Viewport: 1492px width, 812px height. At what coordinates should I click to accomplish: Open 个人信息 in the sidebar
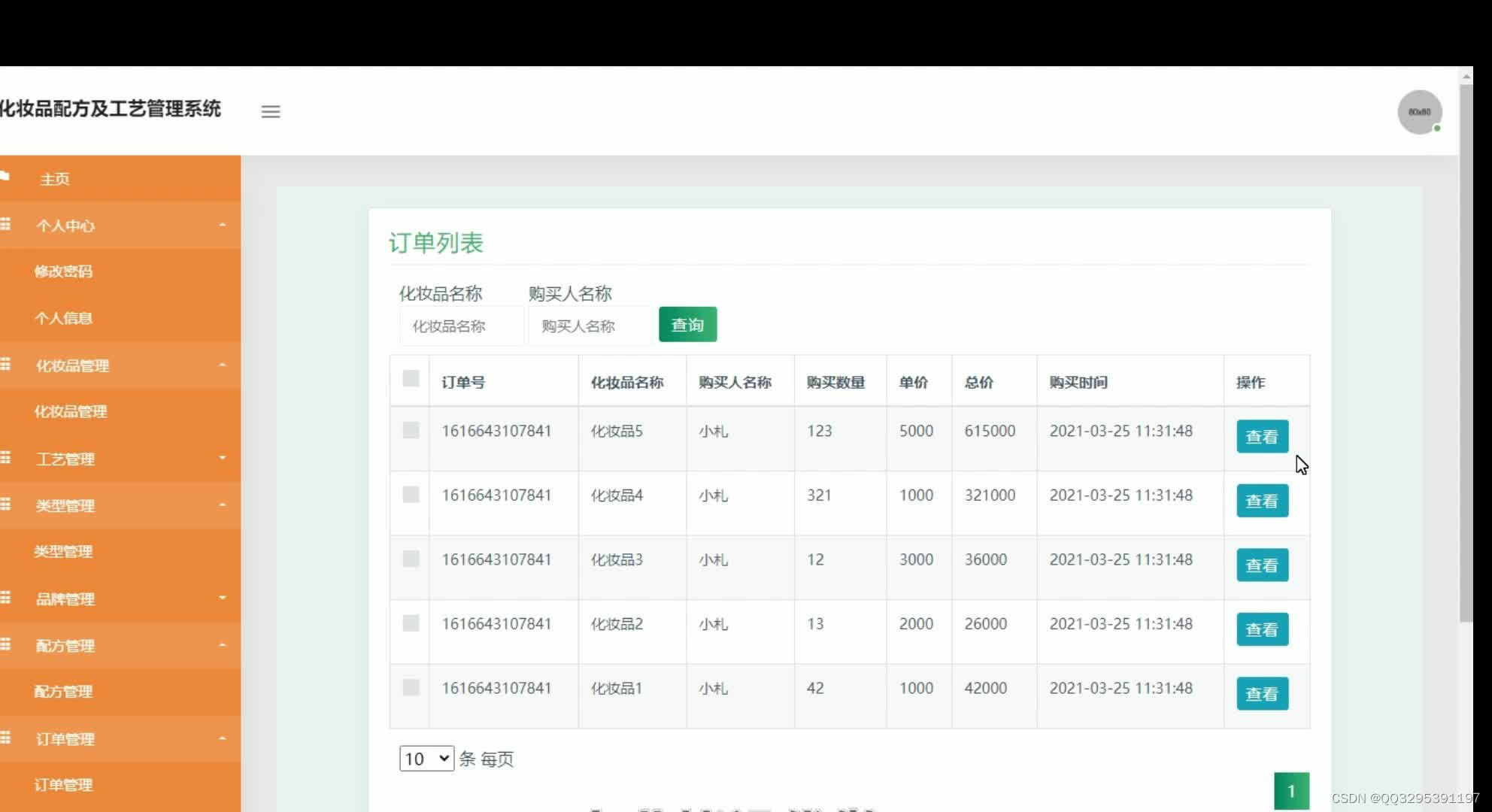pyautogui.click(x=63, y=318)
